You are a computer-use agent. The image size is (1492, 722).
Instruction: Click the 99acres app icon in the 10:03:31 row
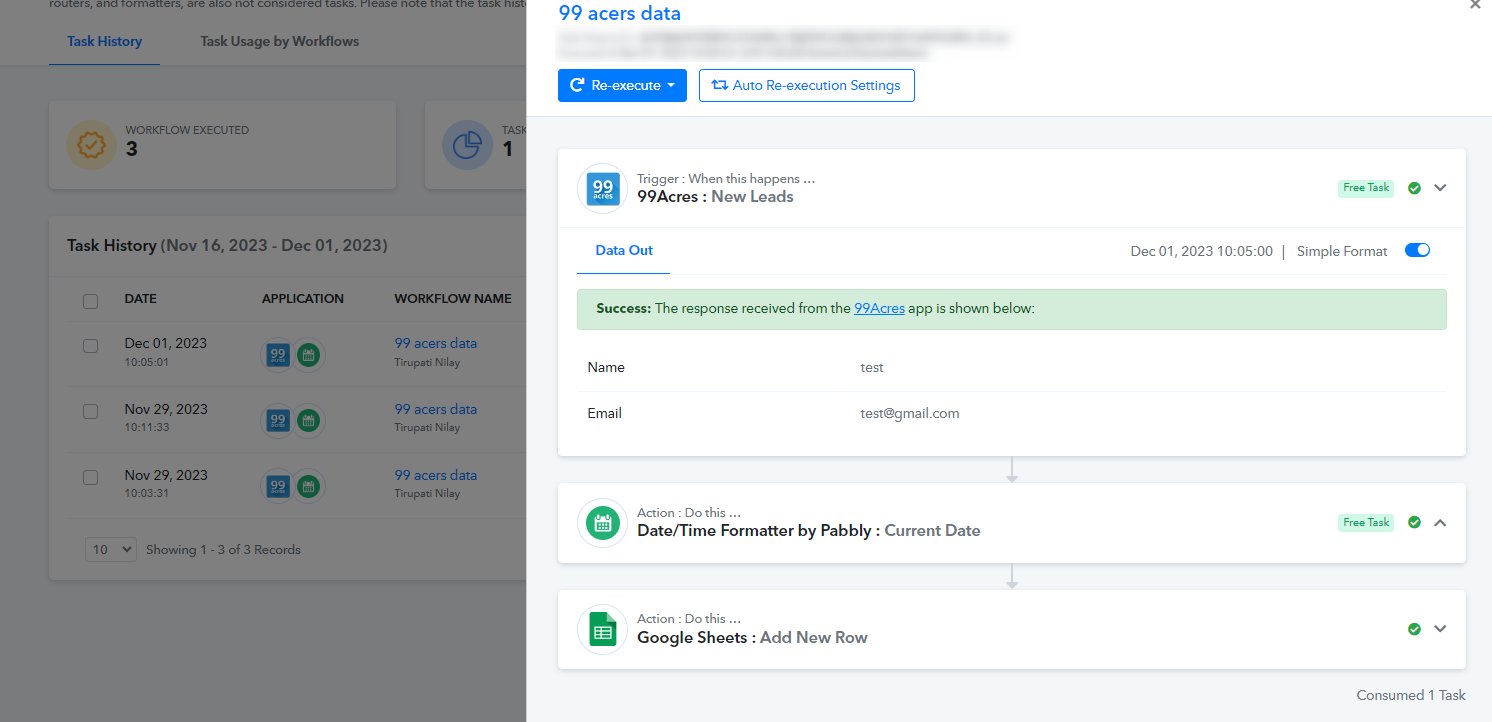(x=278, y=486)
